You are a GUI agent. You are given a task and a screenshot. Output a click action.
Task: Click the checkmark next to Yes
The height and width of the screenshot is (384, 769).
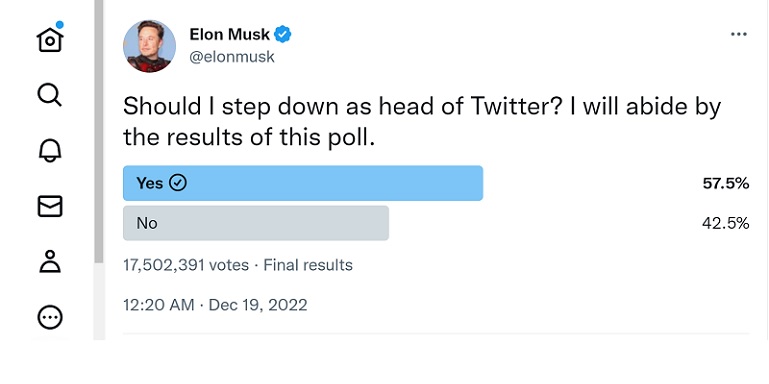click(178, 183)
